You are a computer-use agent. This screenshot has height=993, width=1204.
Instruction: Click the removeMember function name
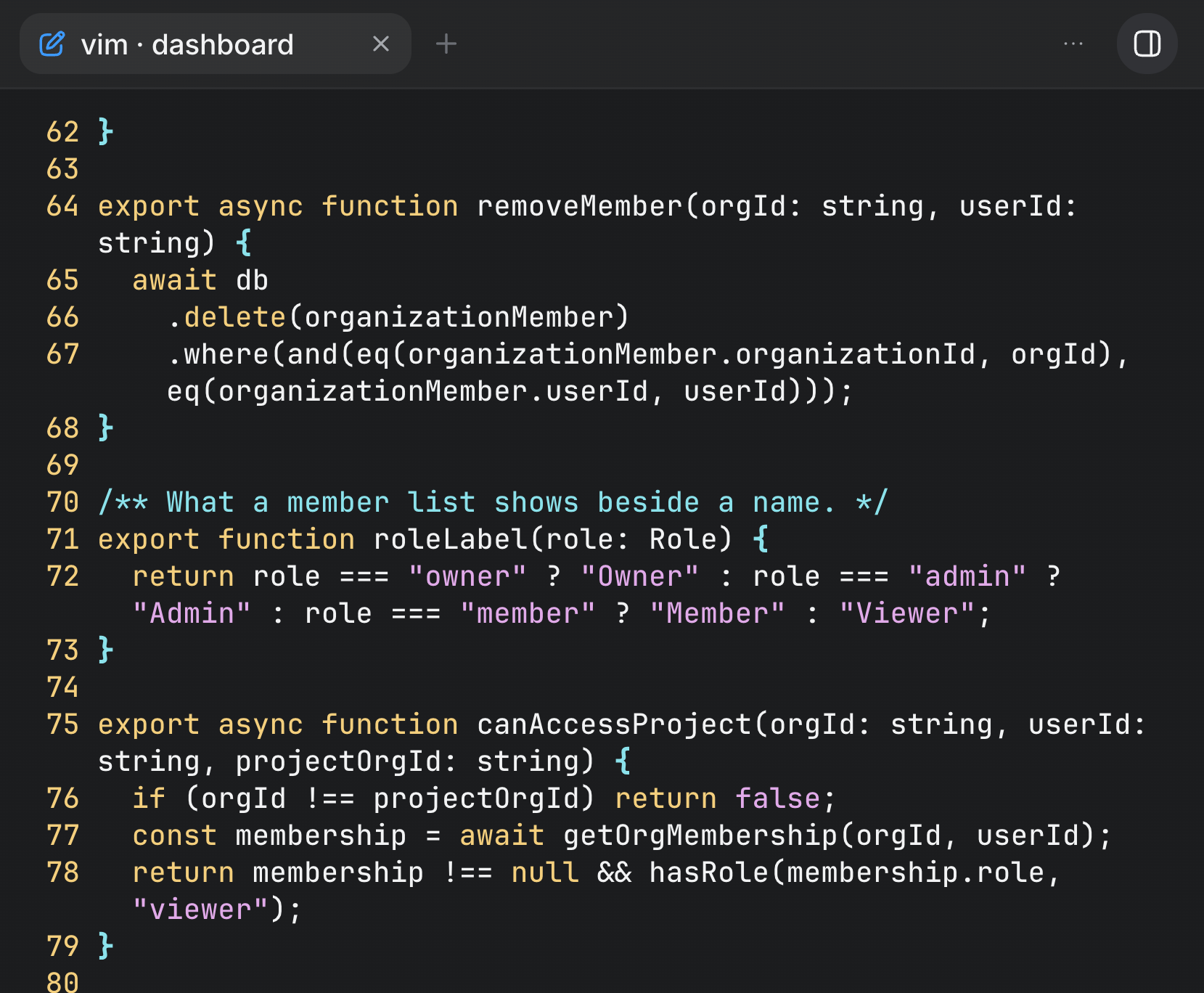pyautogui.click(x=580, y=206)
